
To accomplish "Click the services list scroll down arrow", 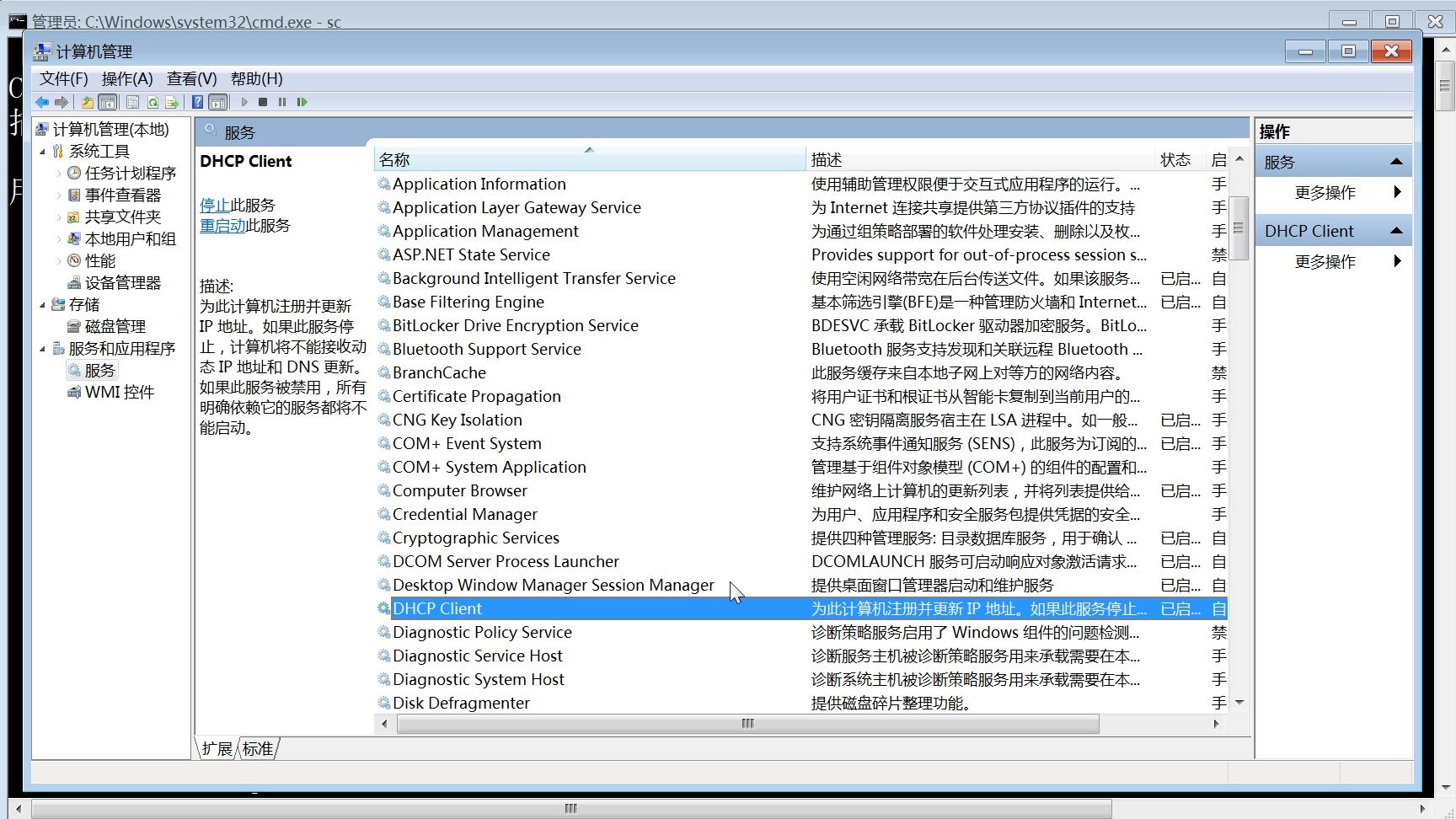I will 1239,702.
